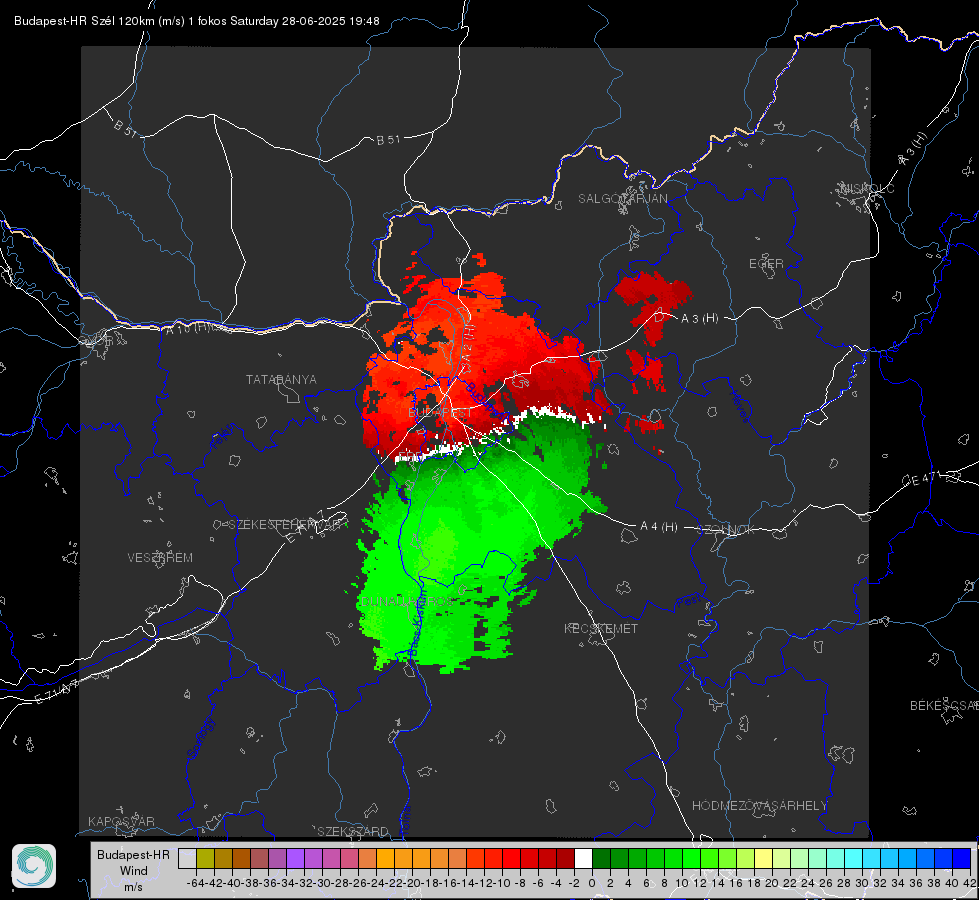The width and height of the screenshot is (979, 900).
Task: Click the DUNAÚJVÁROS city label
Action: click(x=407, y=601)
